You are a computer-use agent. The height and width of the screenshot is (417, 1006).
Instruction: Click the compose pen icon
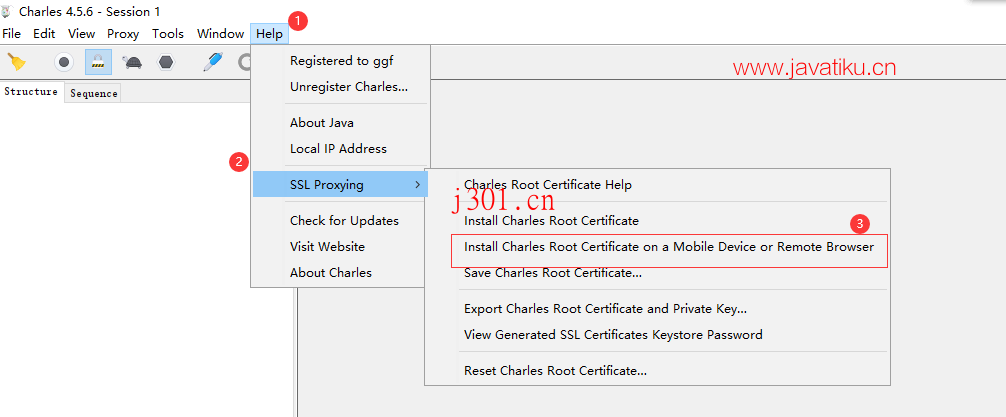pyautogui.click(x=213, y=62)
